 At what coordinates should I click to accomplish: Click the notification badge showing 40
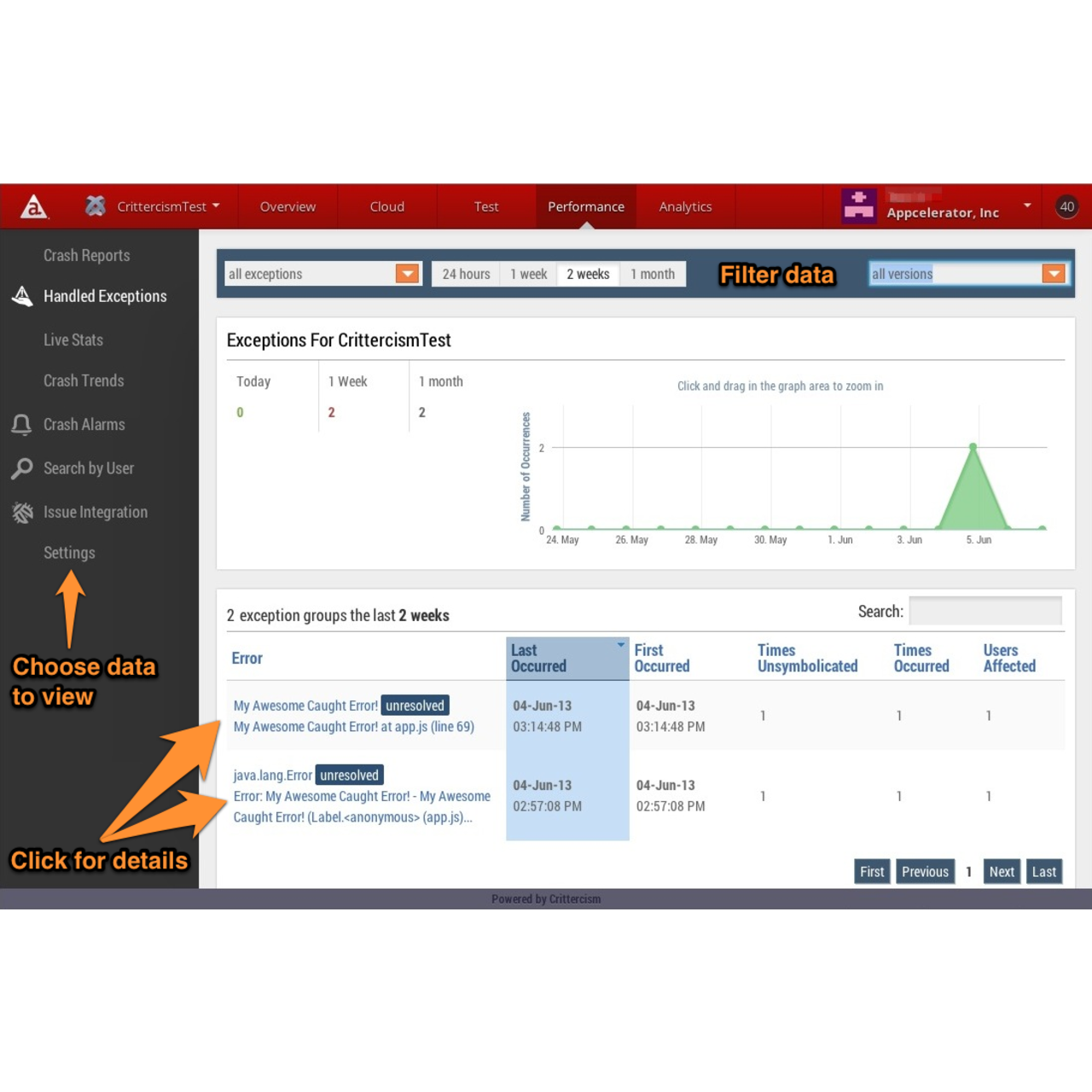pos(1066,206)
